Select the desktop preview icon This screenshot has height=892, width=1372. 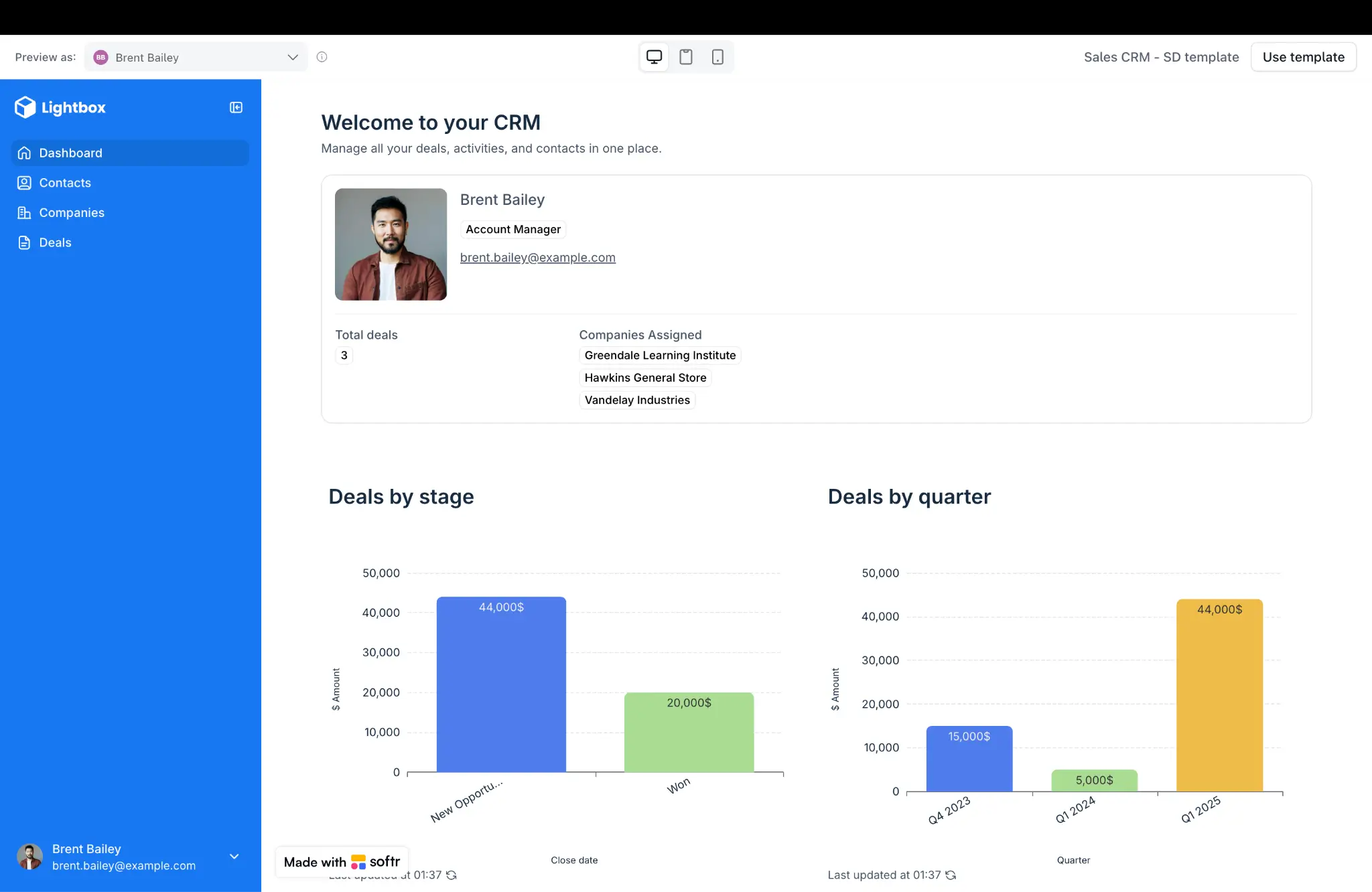click(653, 56)
